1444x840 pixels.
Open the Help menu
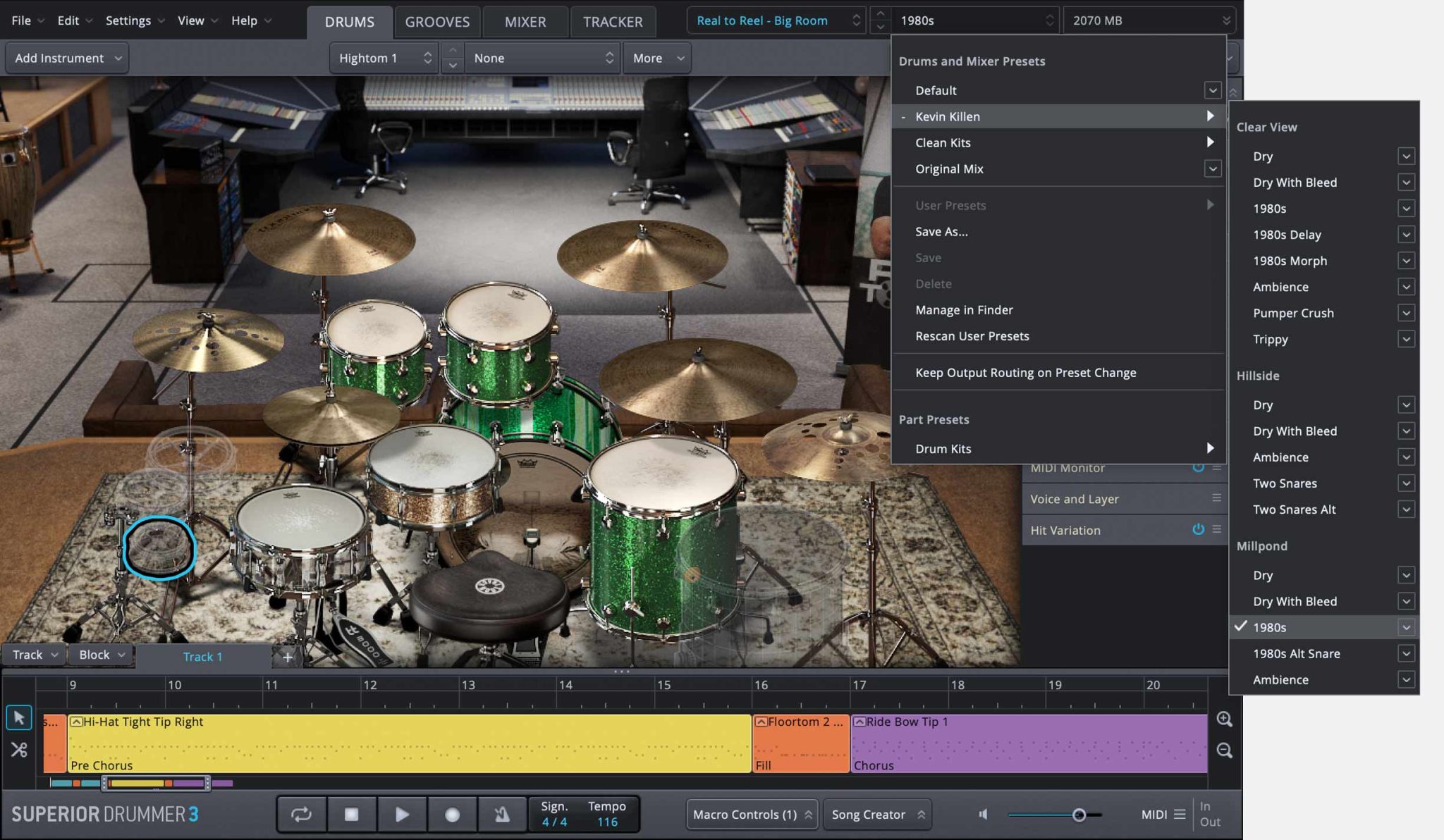coord(251,20)
